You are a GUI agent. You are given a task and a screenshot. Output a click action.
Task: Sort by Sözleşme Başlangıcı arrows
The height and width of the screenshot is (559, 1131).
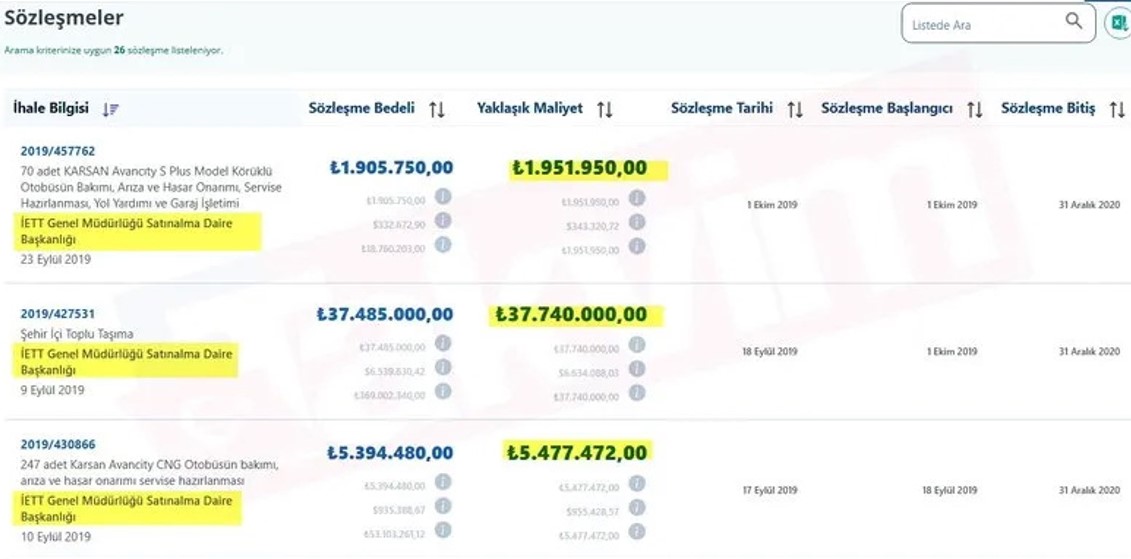pyautogui.click(x=975, y=109)
